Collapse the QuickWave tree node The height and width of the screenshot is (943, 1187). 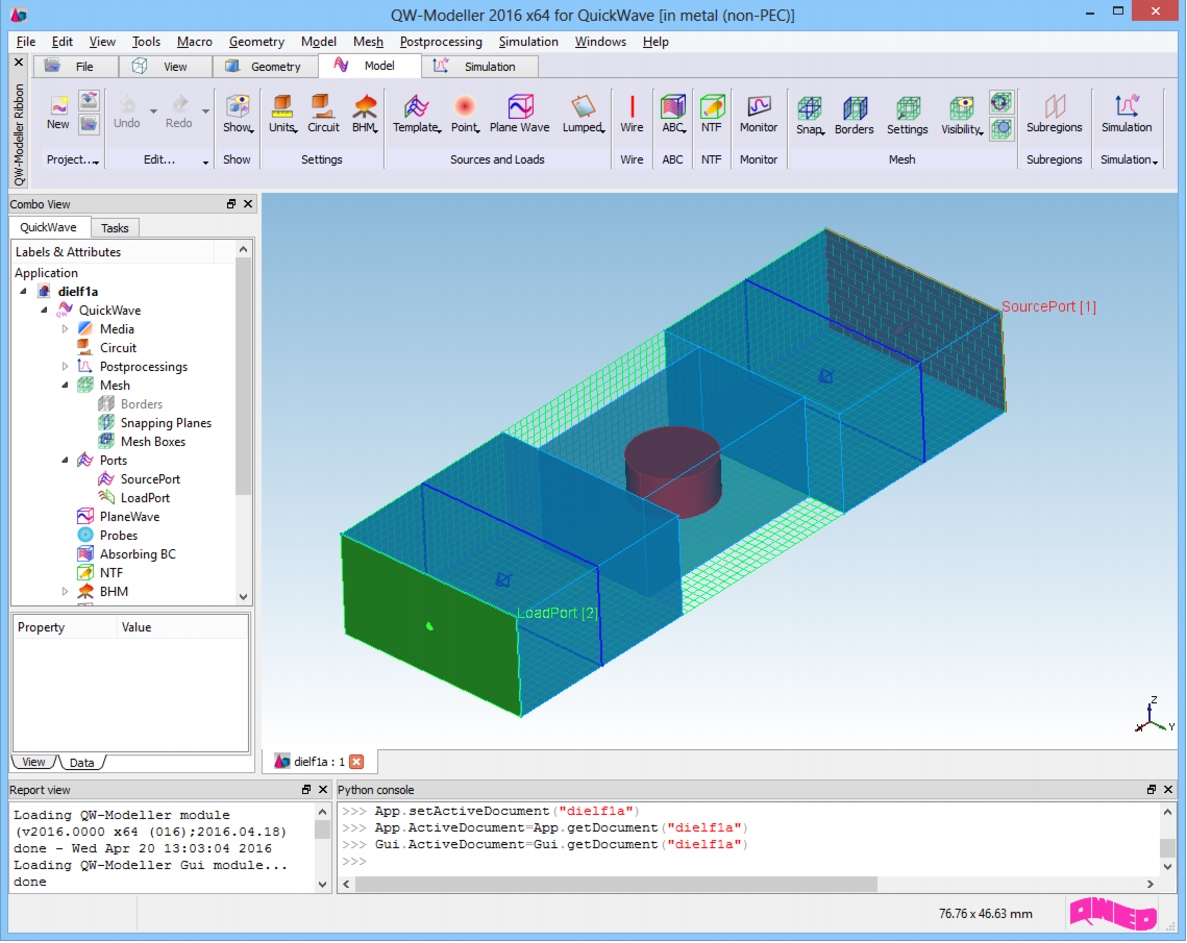[x=44, y=310]
